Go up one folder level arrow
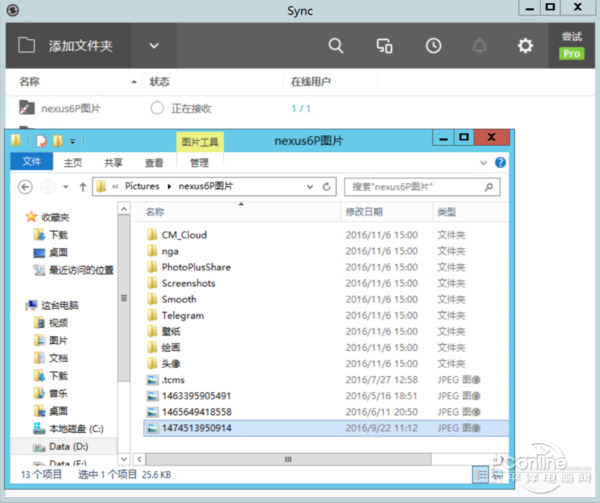600x503 pixels. click(82, 187)
